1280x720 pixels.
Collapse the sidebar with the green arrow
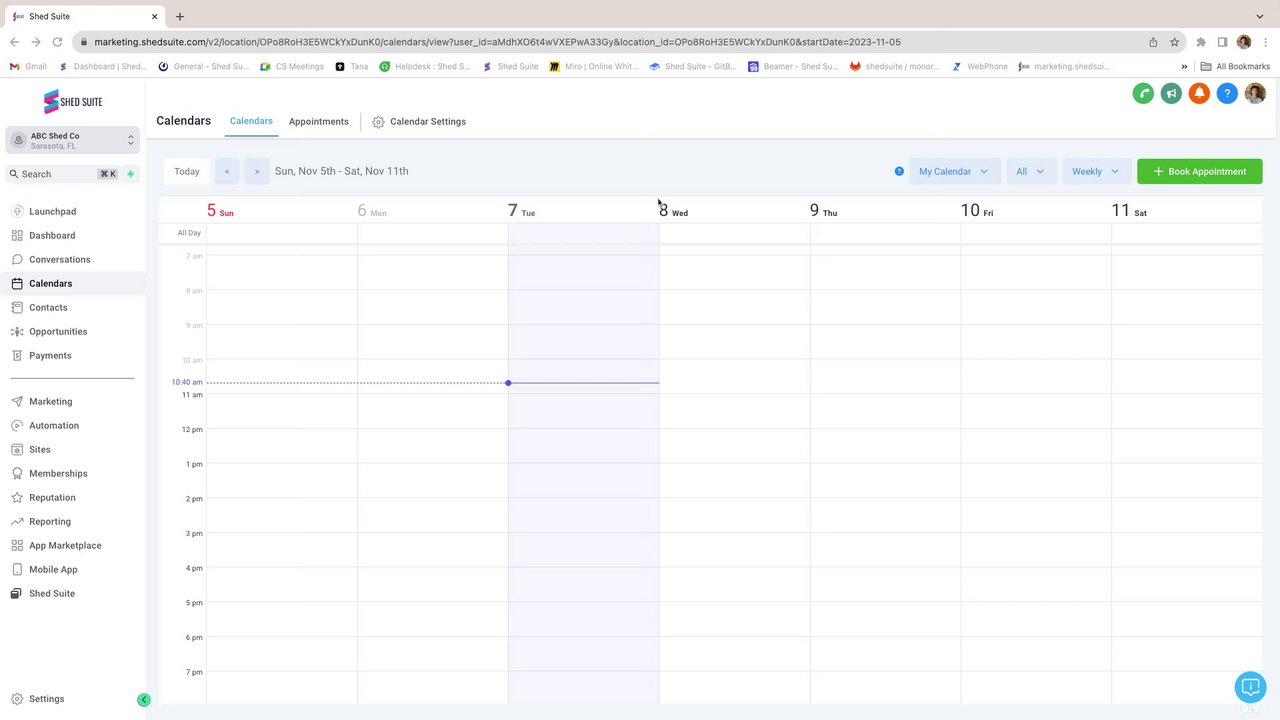click(x=143, y=700)
